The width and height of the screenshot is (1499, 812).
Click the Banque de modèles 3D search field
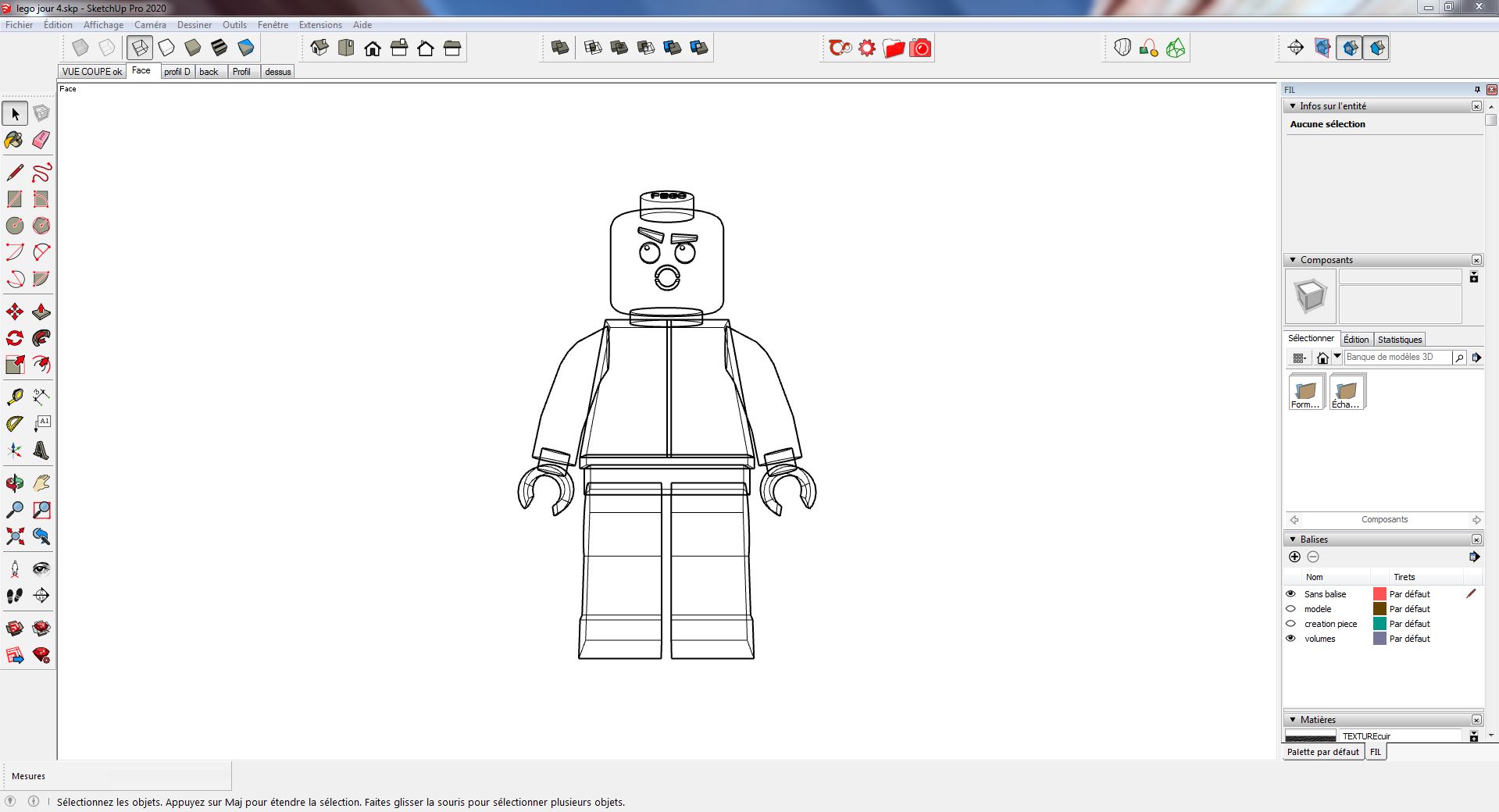1398,357
